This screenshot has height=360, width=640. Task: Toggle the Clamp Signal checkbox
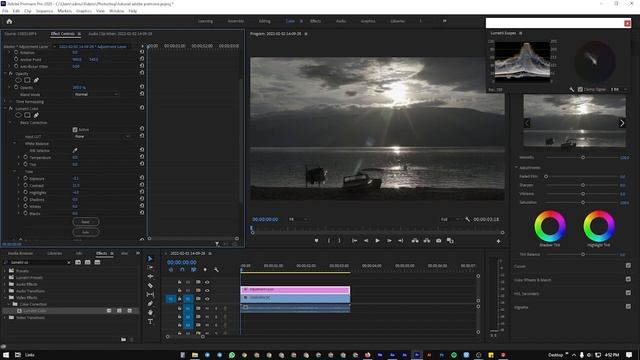click(x=580, y=89)
